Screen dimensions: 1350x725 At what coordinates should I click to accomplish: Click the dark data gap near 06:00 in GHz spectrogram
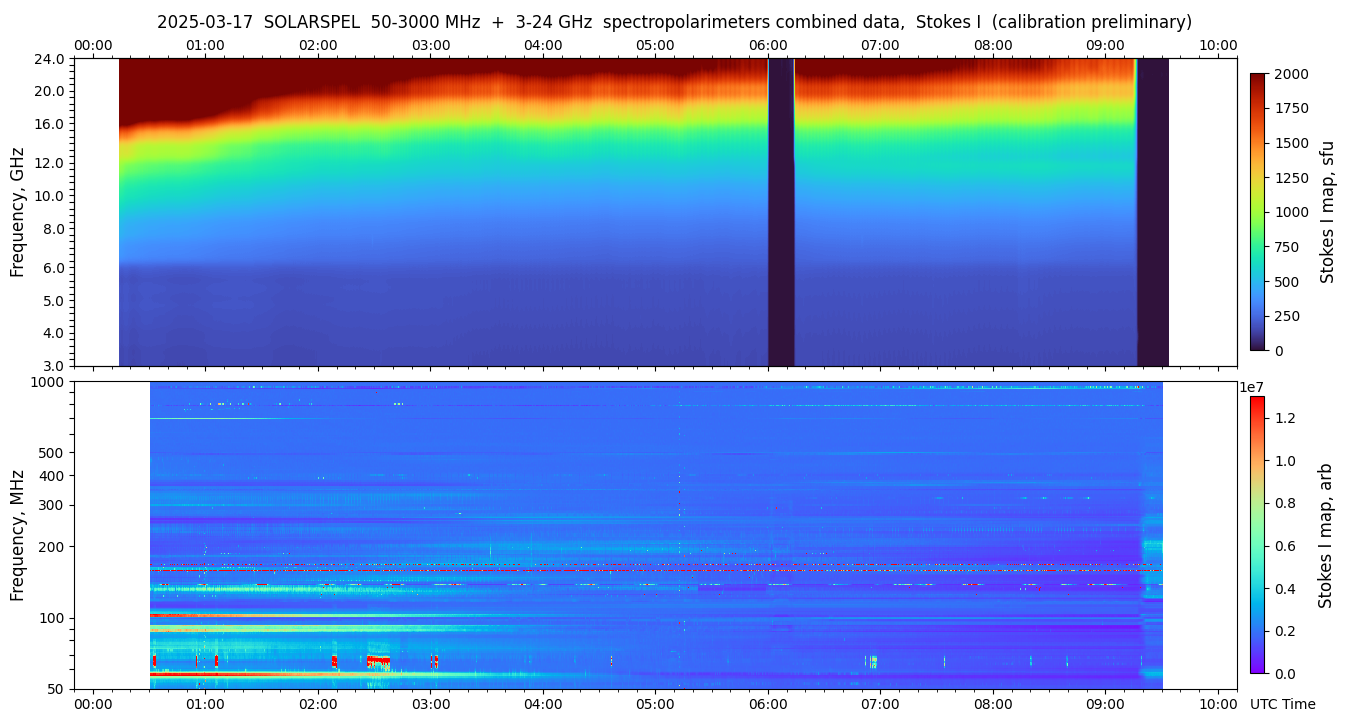click(x=781, y=212)
